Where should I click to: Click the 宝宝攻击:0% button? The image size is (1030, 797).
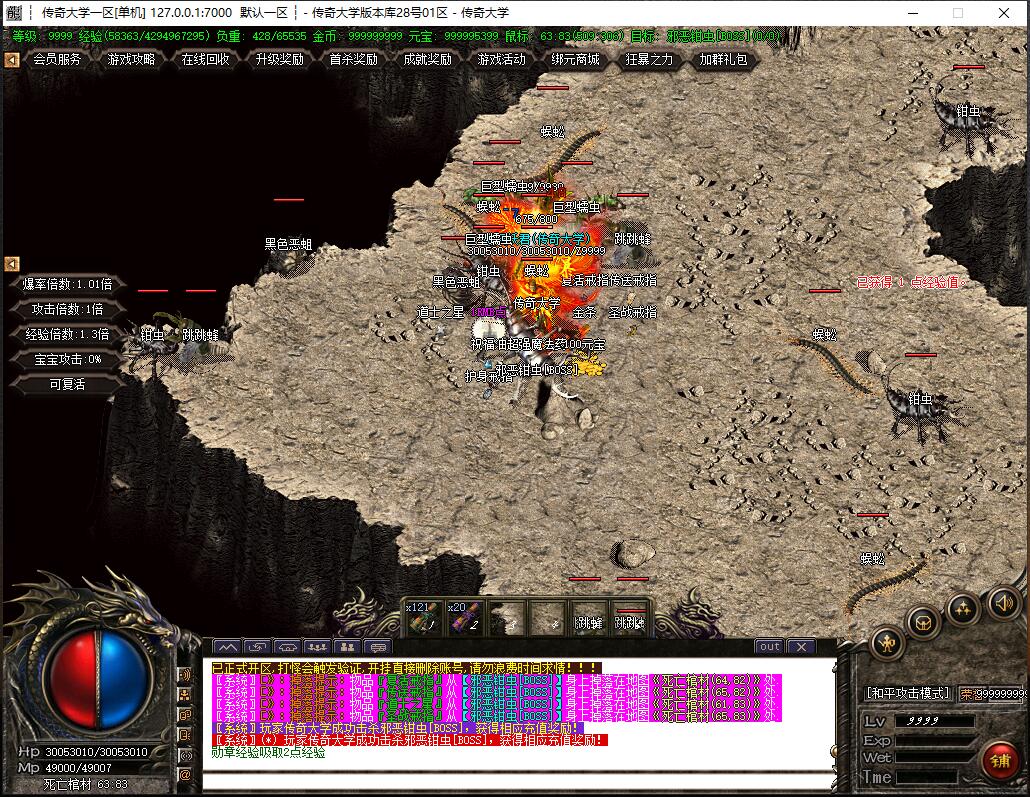[67, 359]
